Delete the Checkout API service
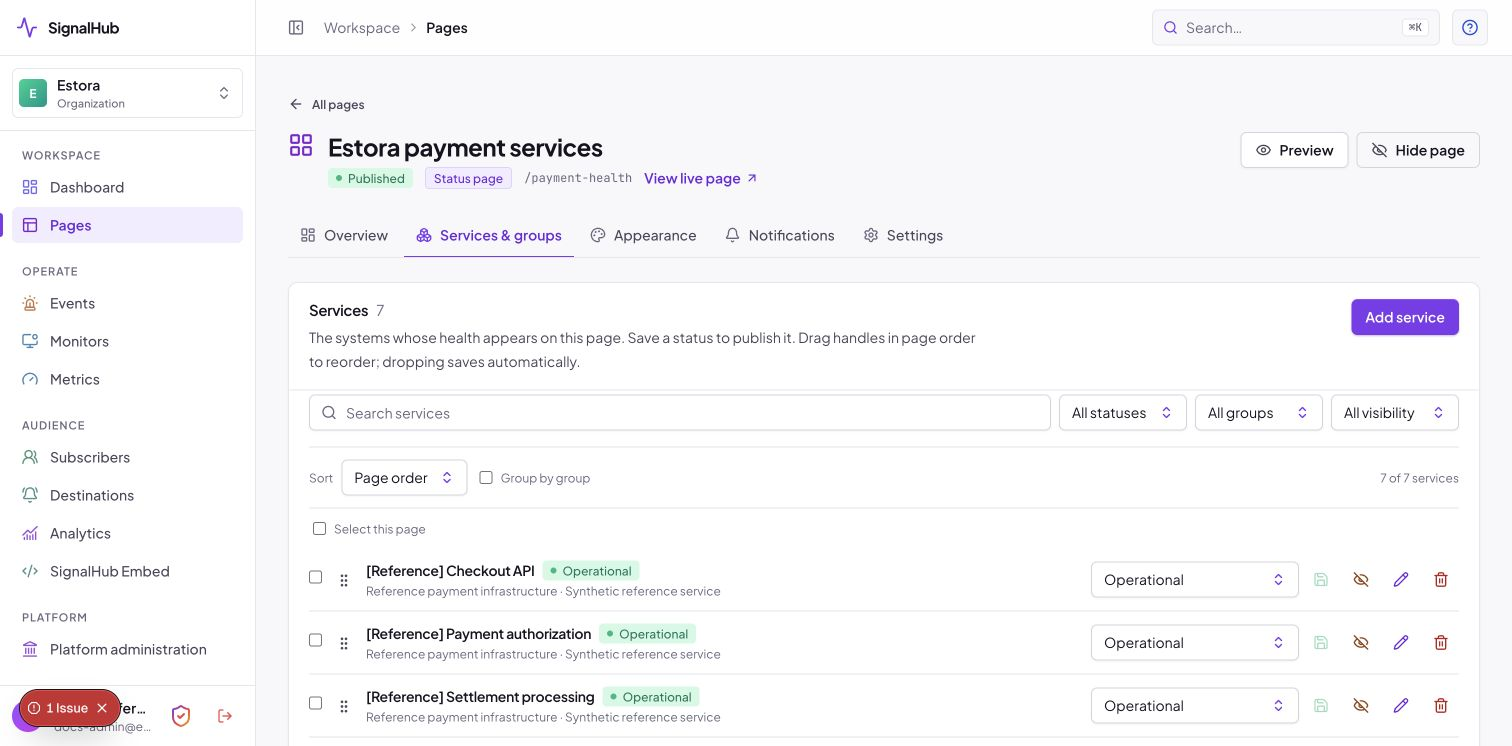 coord(1441,580)
